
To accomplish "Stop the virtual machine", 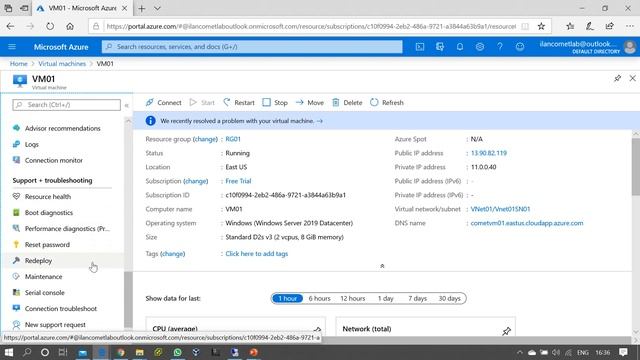I will click(x=275, y=102).
